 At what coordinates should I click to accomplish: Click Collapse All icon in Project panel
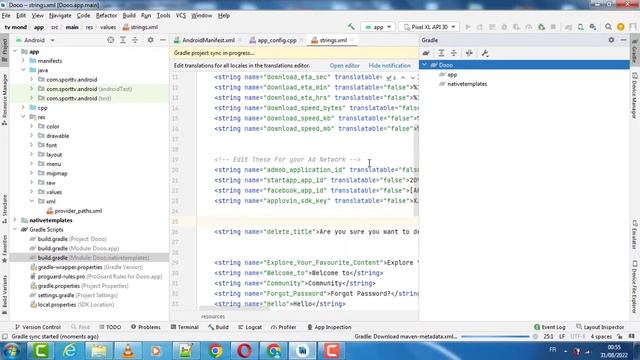click(x=135, y=40)
